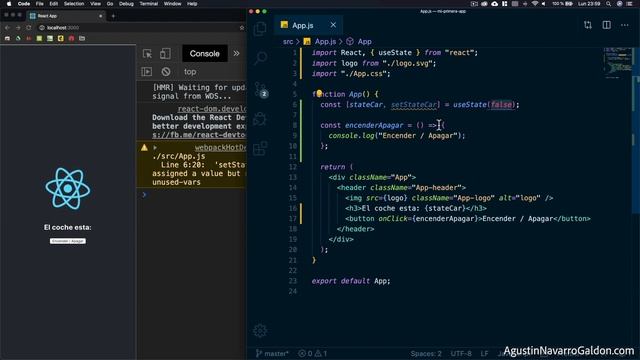Image resolution: width=640 pixels, height=360 pixels.
Task: Click the Wi-Fi status icon
Action: tap(534, 4)
